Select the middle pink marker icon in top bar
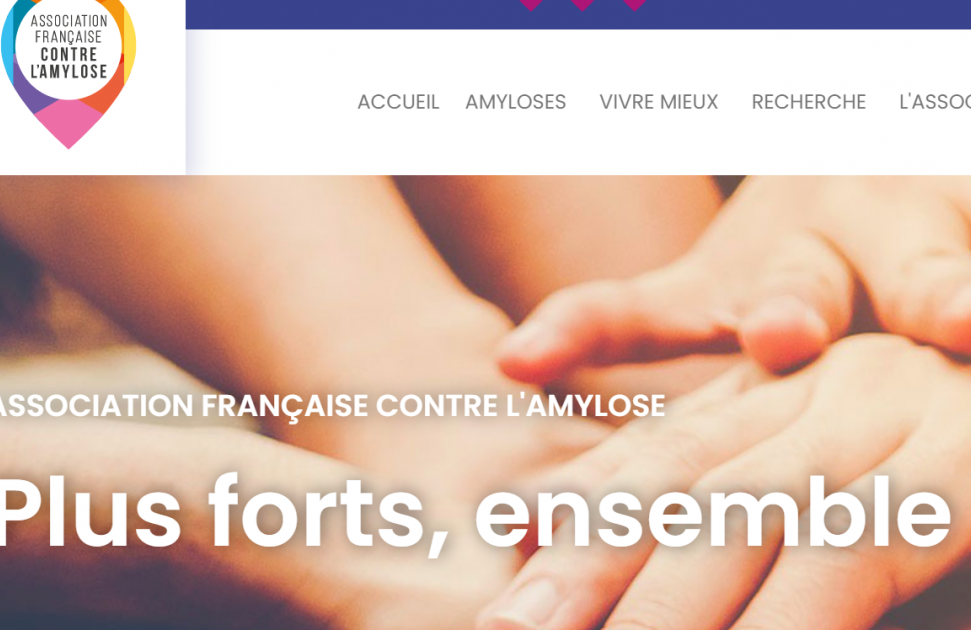This screenshot has height=630, width=971. pyautogui.click(x=582, y=5)
